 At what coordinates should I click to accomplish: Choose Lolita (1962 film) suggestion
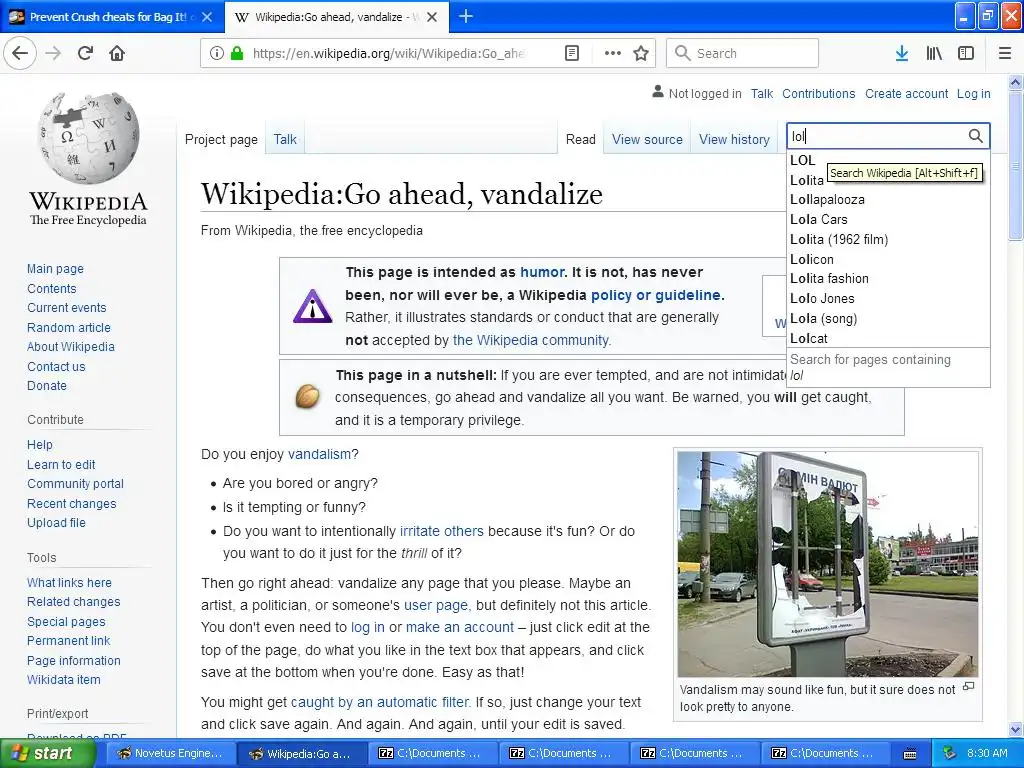888,239
